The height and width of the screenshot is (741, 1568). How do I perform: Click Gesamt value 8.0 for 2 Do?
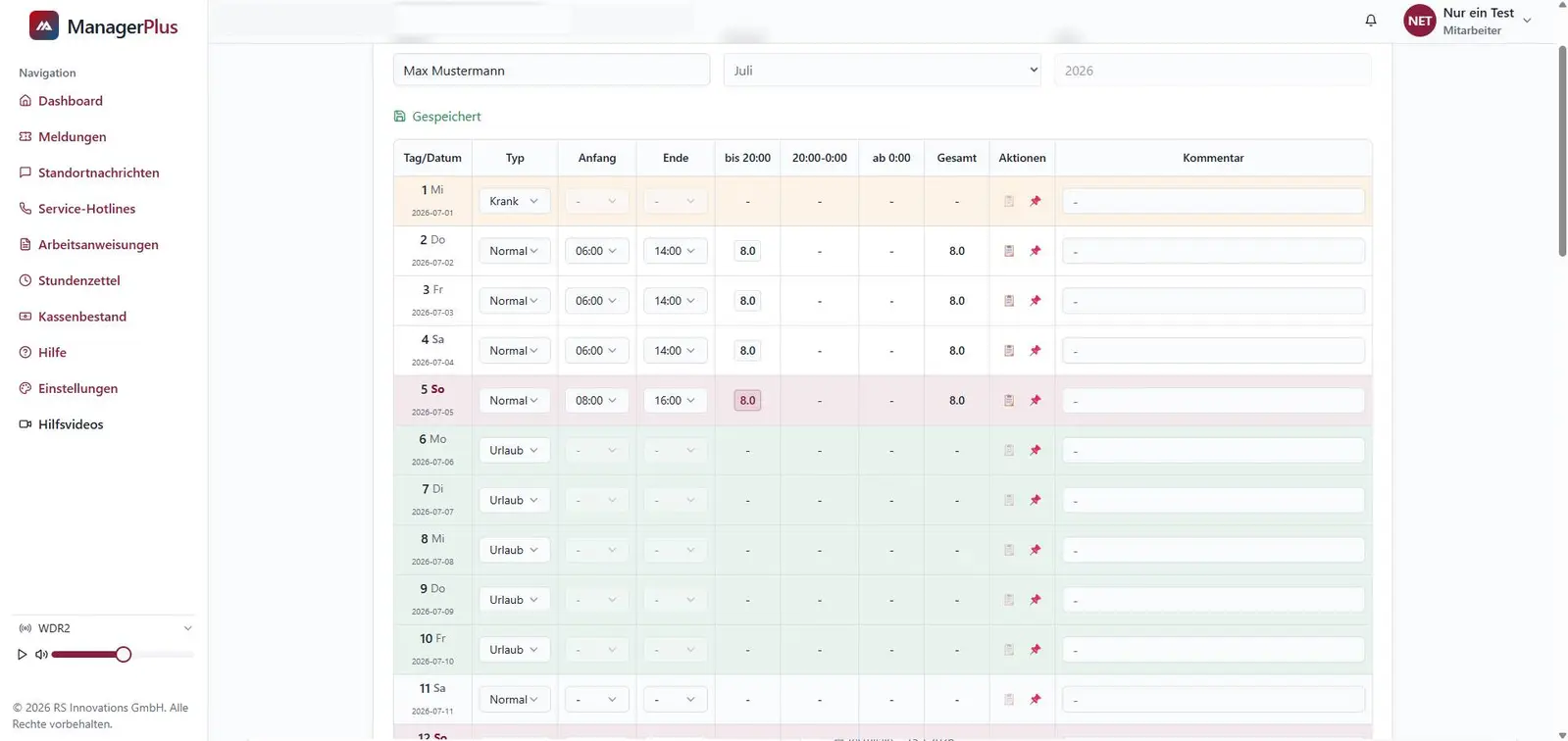pos(957,251)
